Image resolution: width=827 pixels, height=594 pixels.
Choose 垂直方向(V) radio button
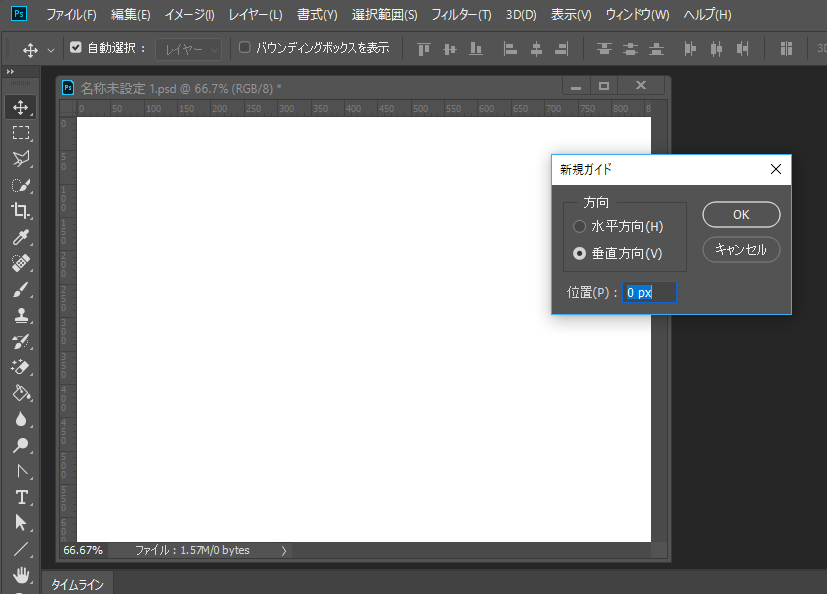tap(579, 253)
